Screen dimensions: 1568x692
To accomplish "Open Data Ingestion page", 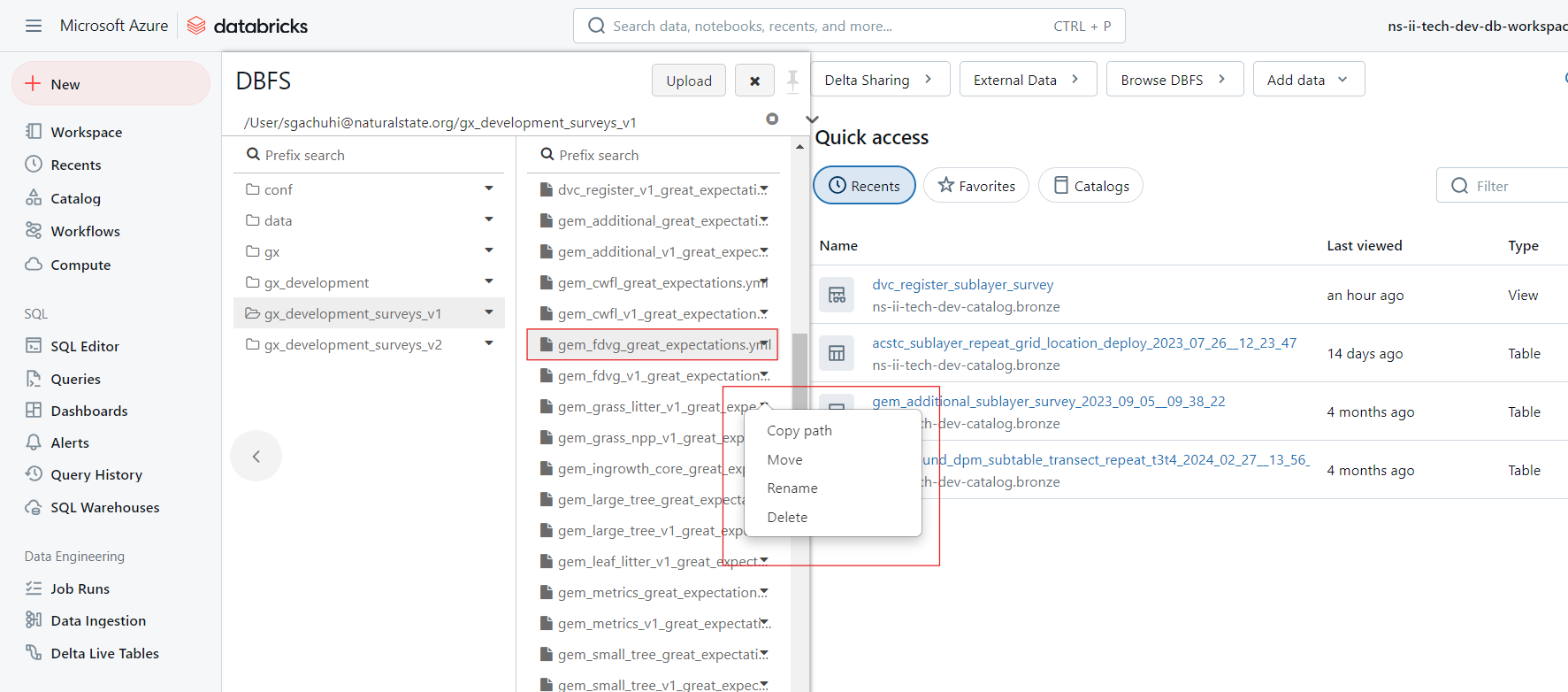I will click(97, 620).
